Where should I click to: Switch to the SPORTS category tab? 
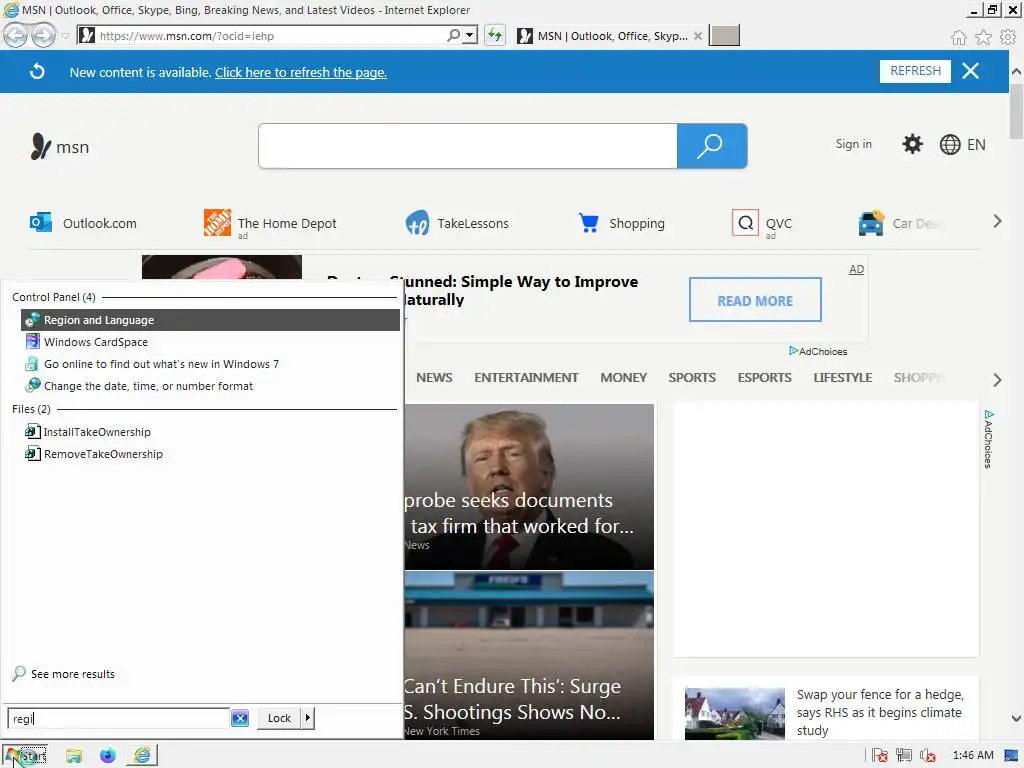(x=692, y=377)
